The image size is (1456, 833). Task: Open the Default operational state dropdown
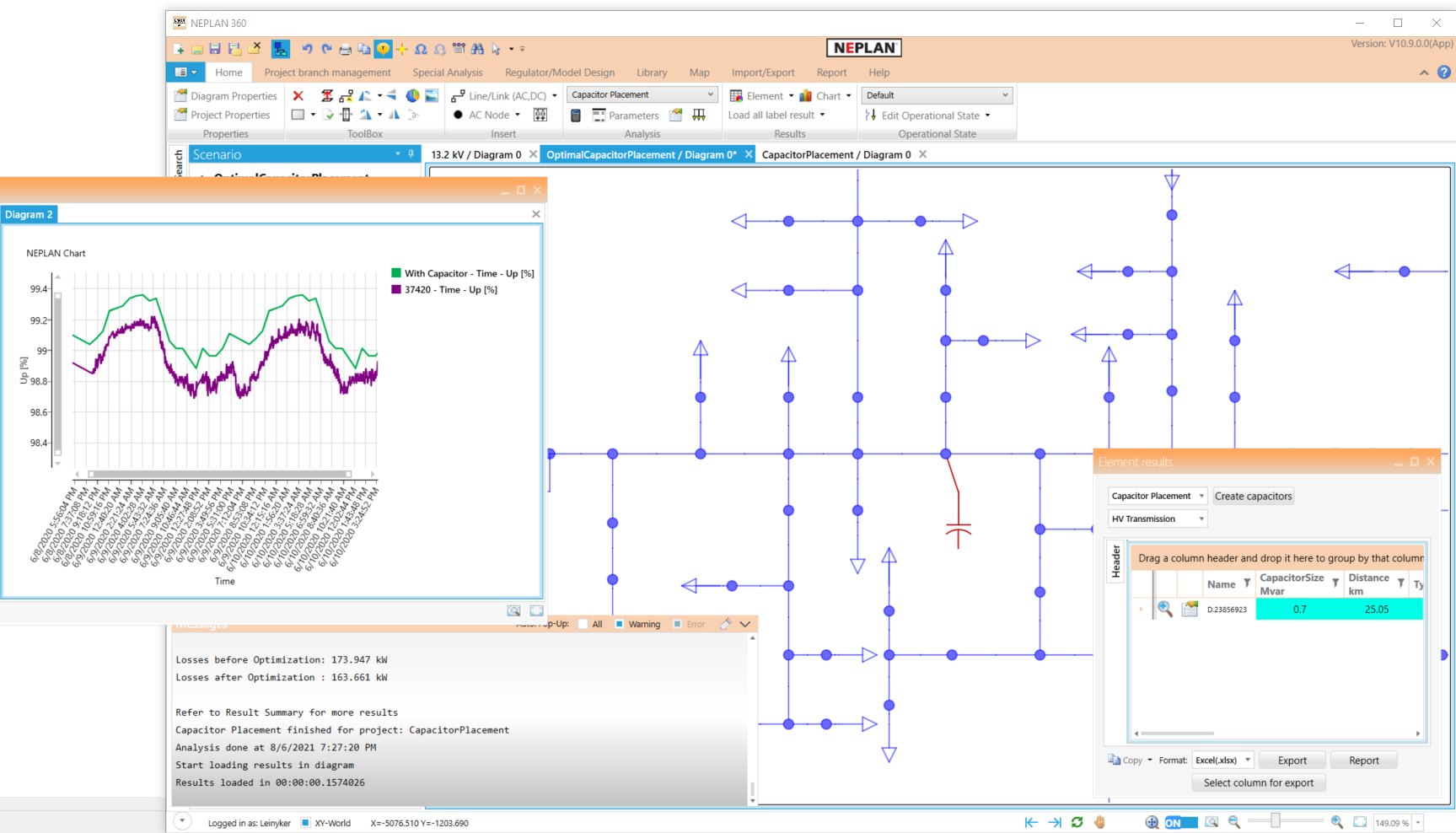[x=937, y=95]
